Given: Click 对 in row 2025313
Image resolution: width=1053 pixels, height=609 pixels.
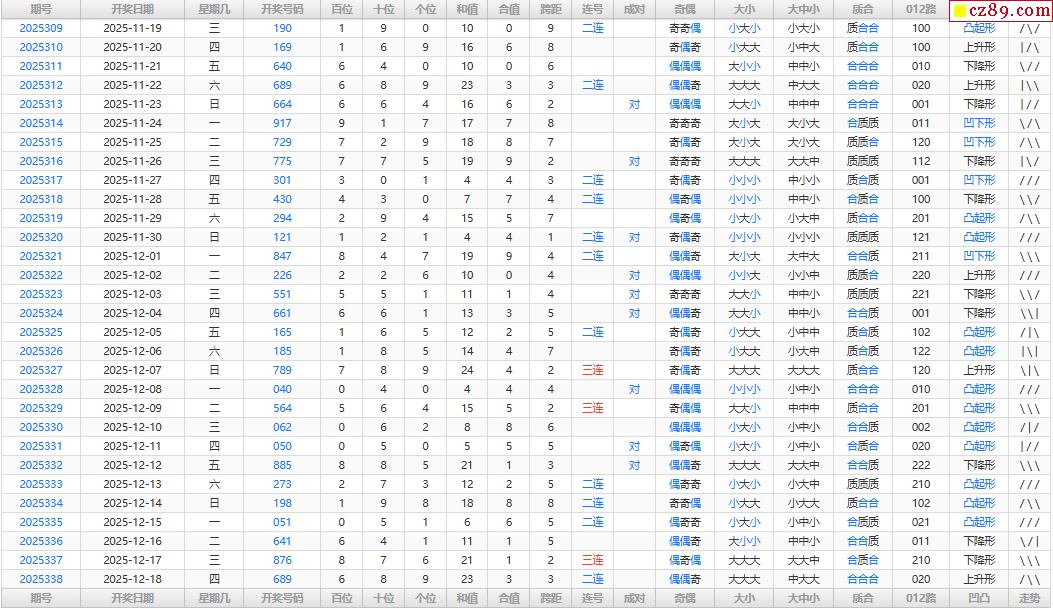Looking at the screenshot, I should coord(635,104).
